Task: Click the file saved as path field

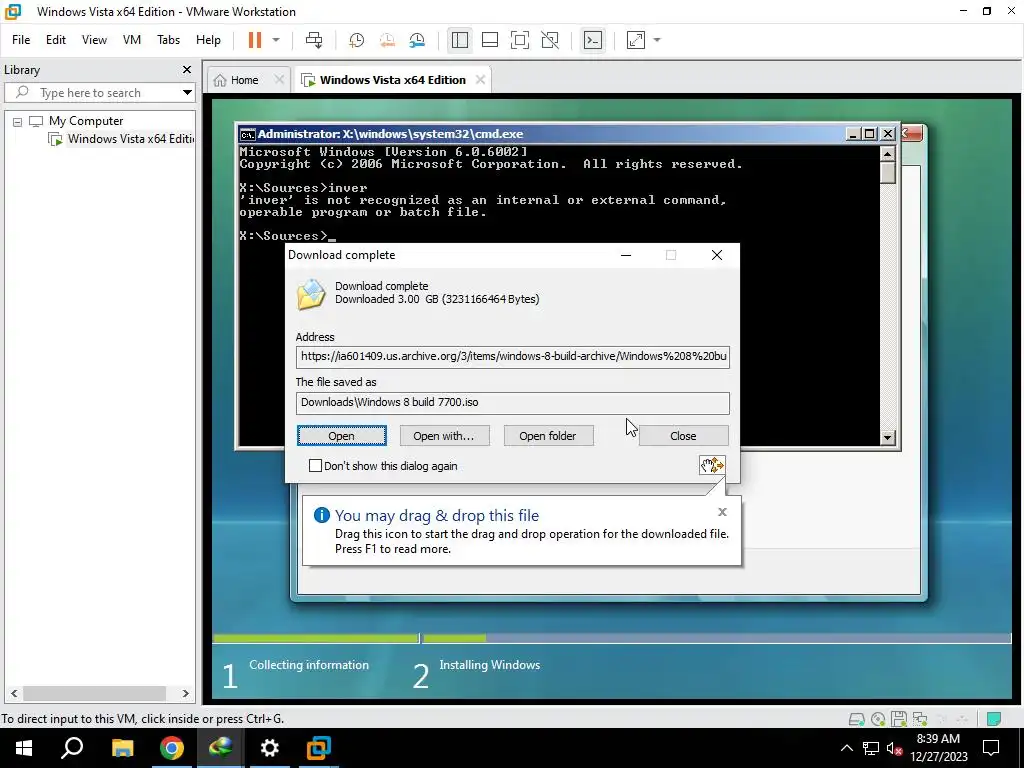Action: [513, 403]
